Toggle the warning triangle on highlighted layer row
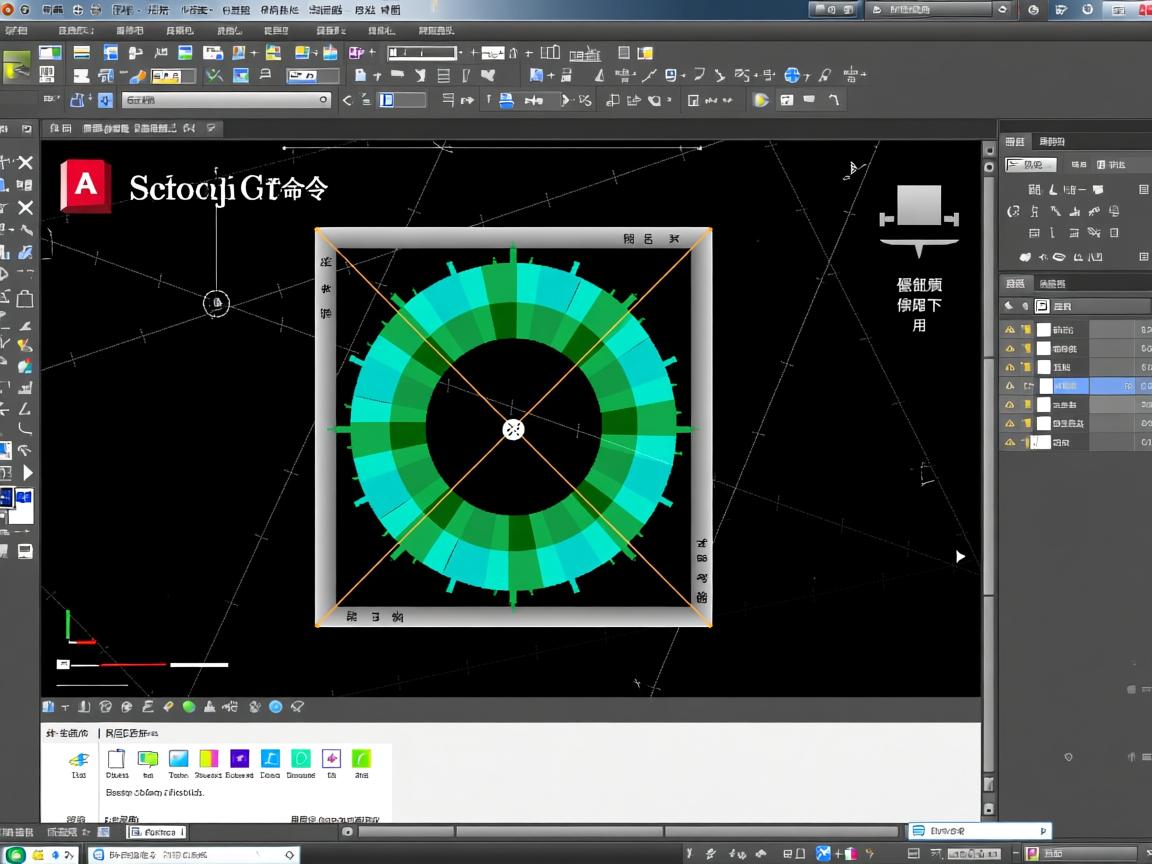1152x864 pixels. pos(1010,386)
